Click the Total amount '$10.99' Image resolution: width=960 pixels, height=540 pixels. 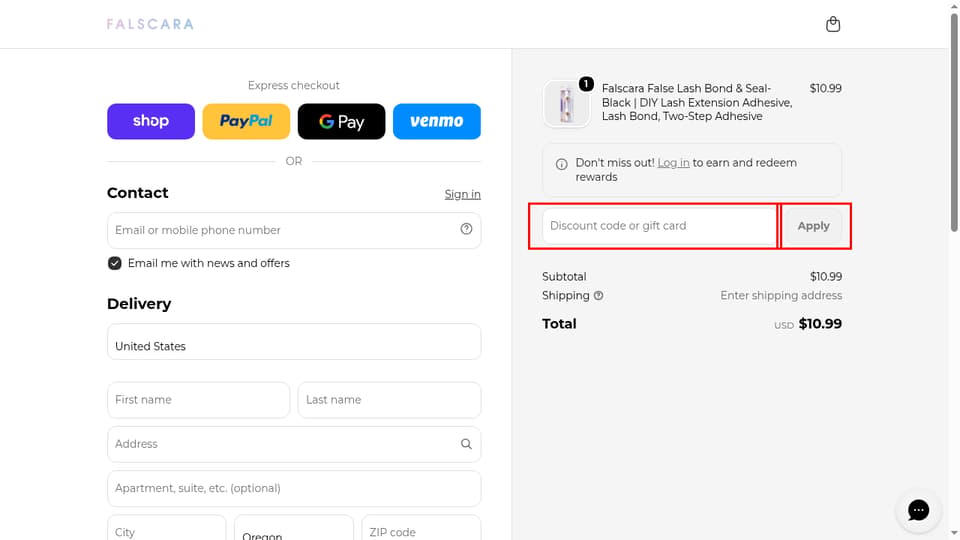820,324
